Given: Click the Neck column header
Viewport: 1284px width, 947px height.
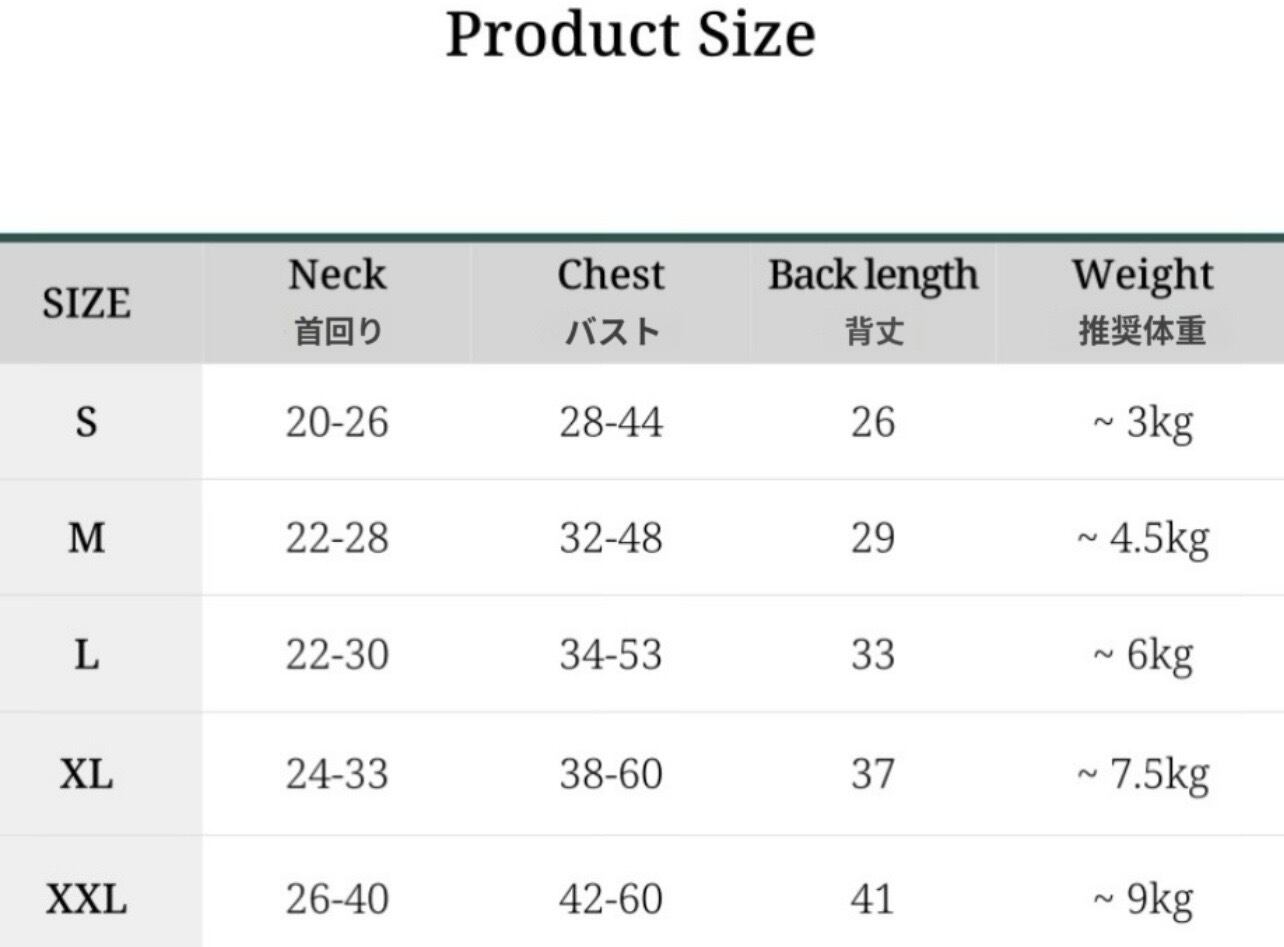Looking at the screenshot, I should [337, 276].
